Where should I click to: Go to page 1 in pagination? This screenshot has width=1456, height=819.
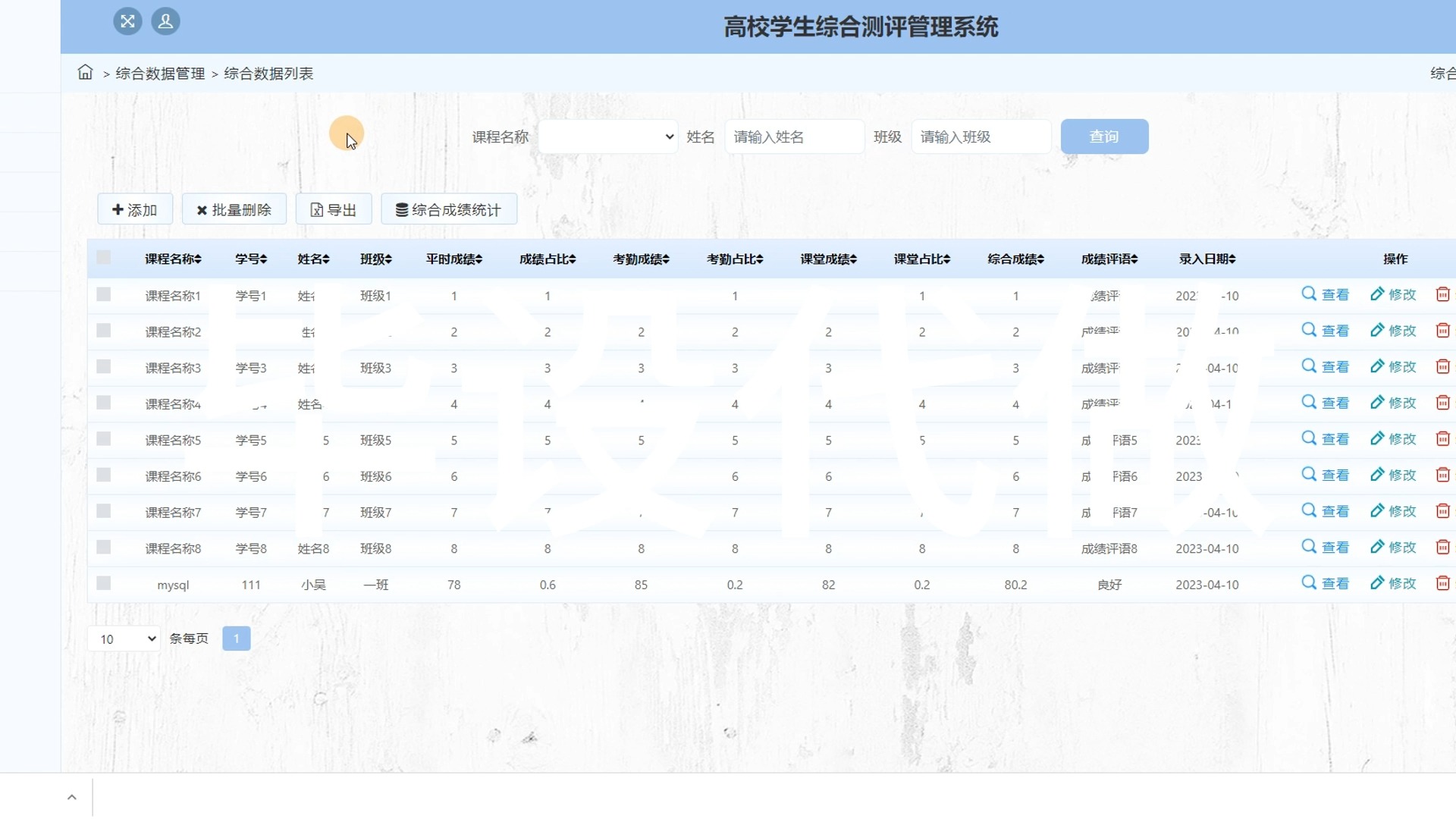(x=237, y=639)
